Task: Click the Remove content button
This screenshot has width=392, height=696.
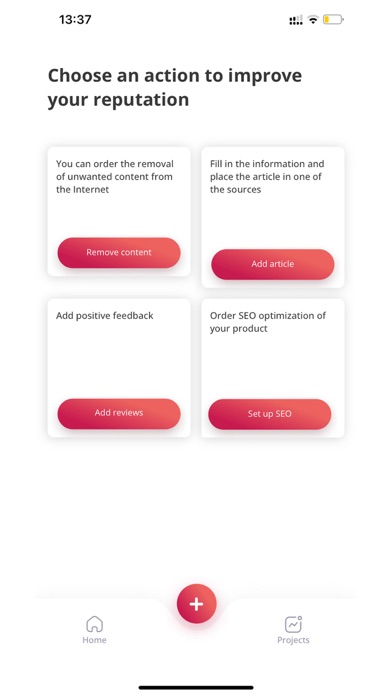Action: pos(119,253)
